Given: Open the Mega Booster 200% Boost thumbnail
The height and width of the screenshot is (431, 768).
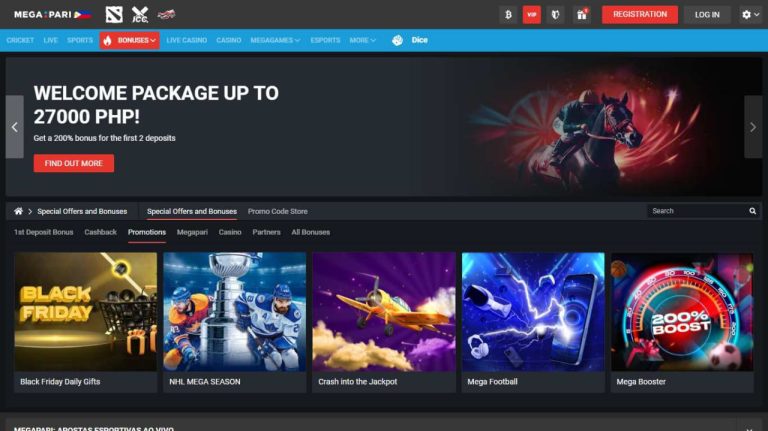Looking at the screenshot, I should (x=682, y=311).
